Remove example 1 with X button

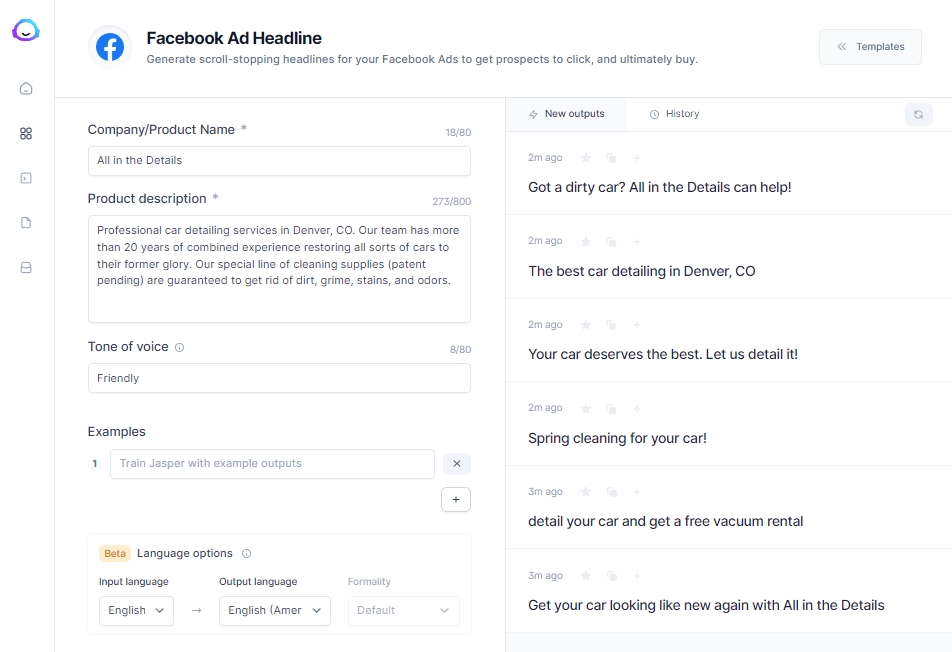tap(457, 464)
